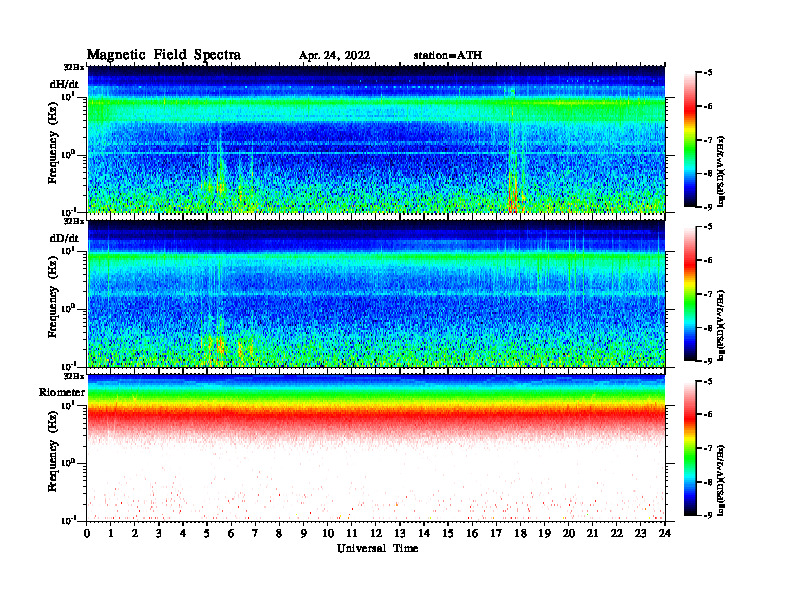Click hour "15" on the time axis
This screenshot has width=792, height=612.
[448, 534]
